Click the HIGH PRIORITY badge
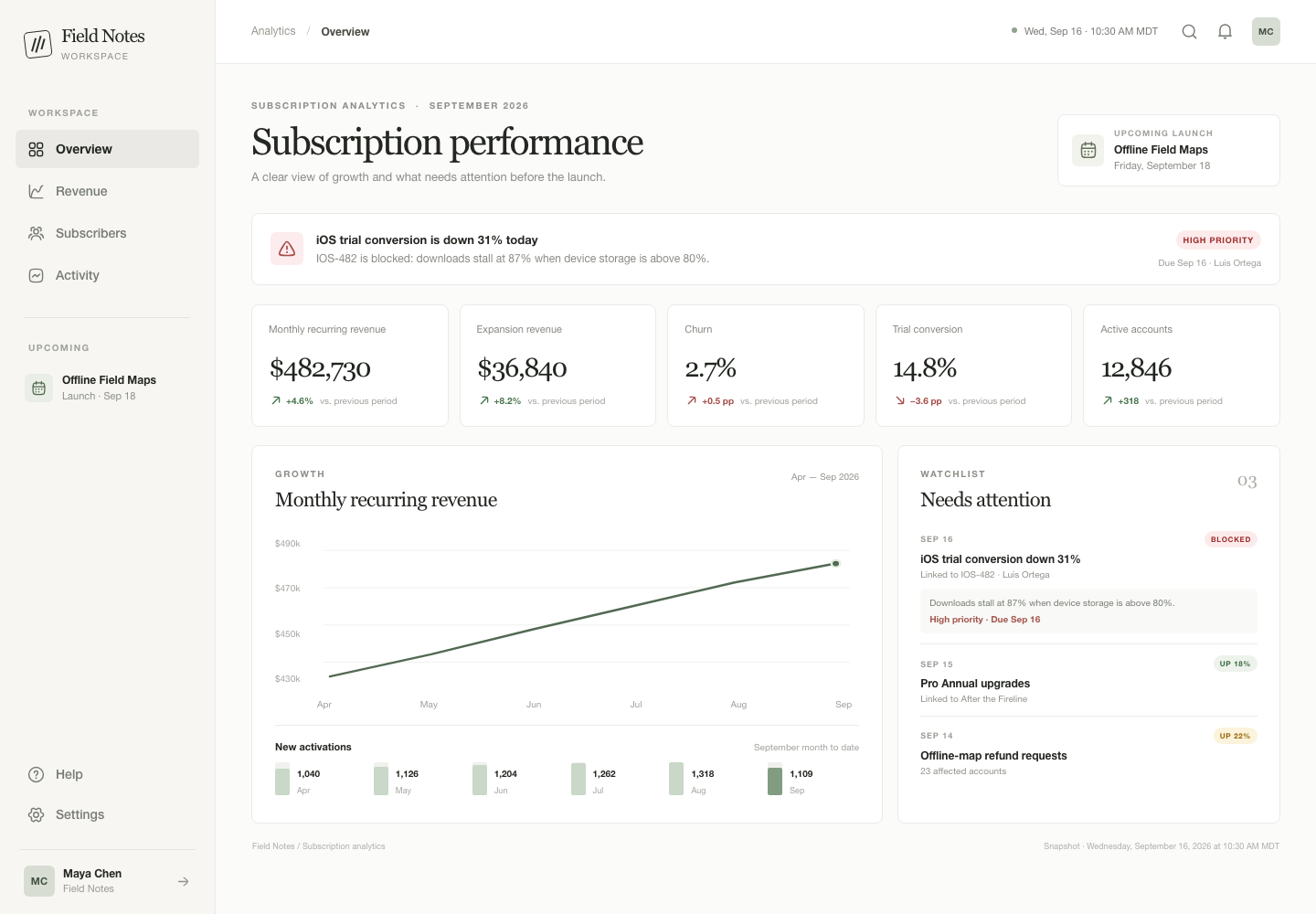The width and height of the screenshot is (1316, 914). point(1218,240)
